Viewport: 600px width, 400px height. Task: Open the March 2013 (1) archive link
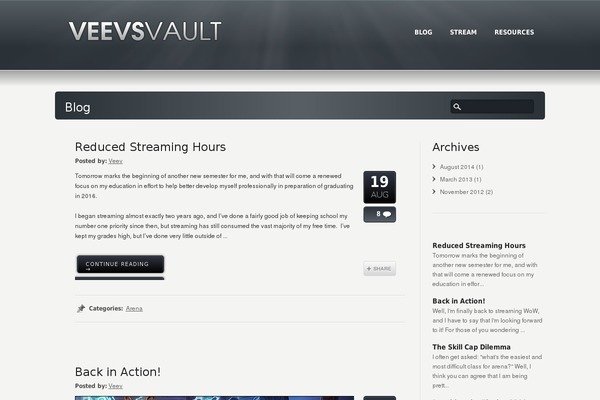tap(460, 180)
